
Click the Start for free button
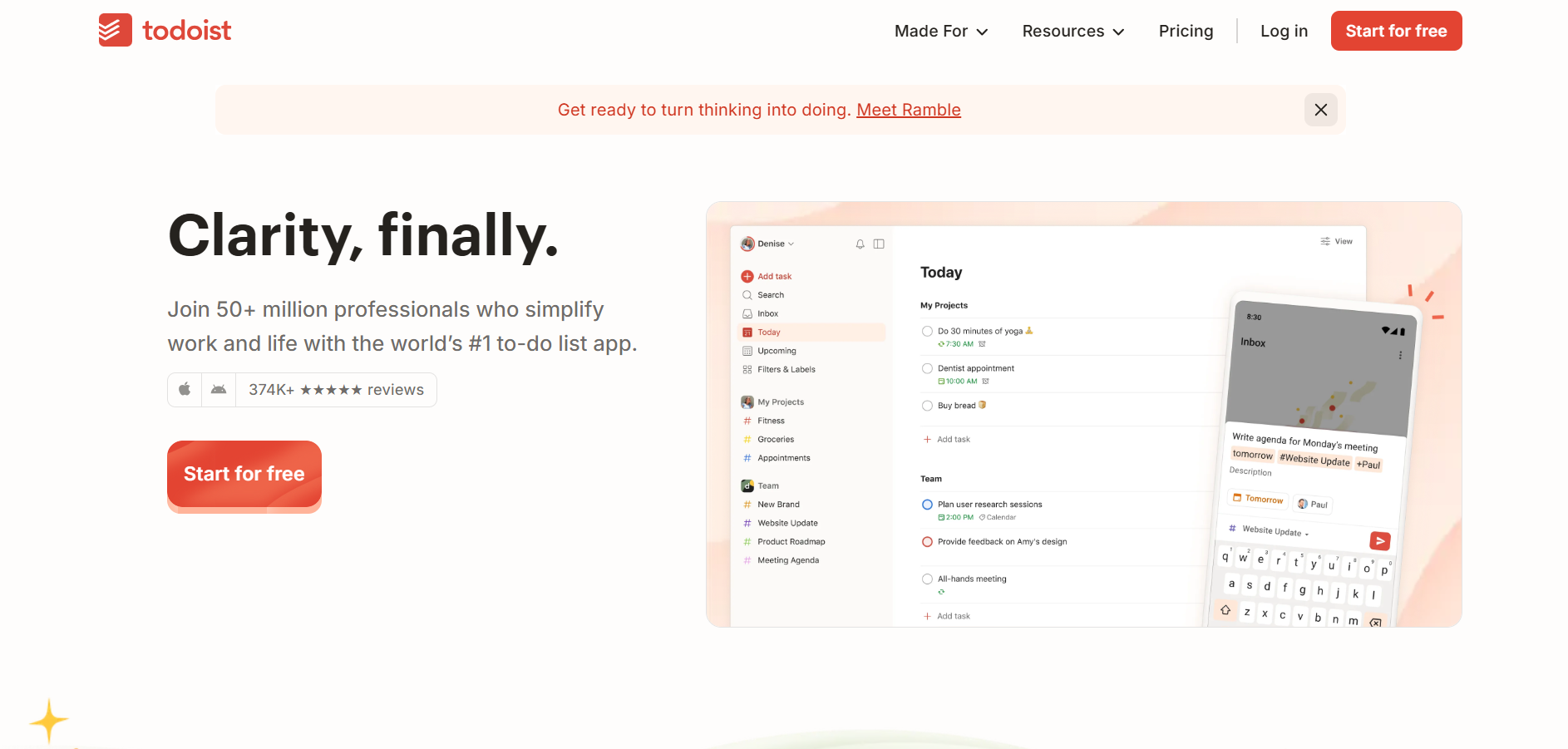(x=1396, y=31)
